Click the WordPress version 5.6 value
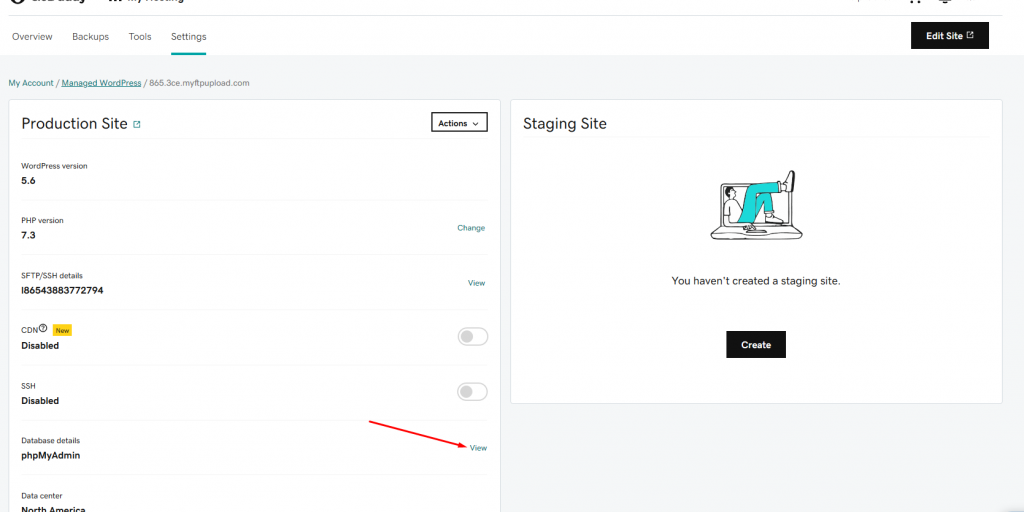 coord(28,180)
